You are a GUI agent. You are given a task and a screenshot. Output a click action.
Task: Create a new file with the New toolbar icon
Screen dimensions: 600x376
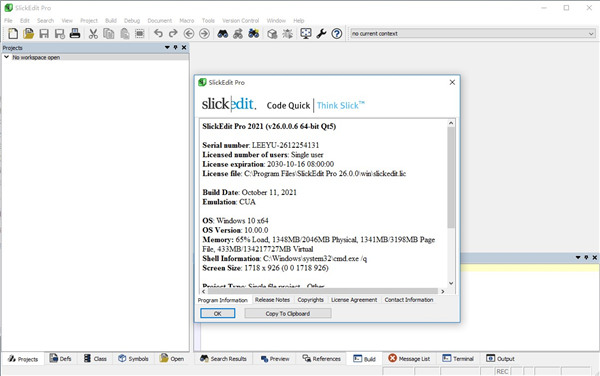(13, 34)
